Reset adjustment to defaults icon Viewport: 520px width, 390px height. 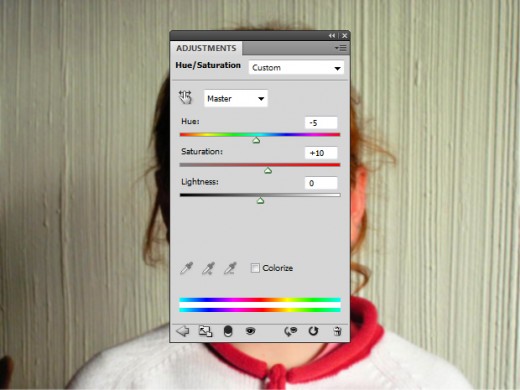point(313,331)
